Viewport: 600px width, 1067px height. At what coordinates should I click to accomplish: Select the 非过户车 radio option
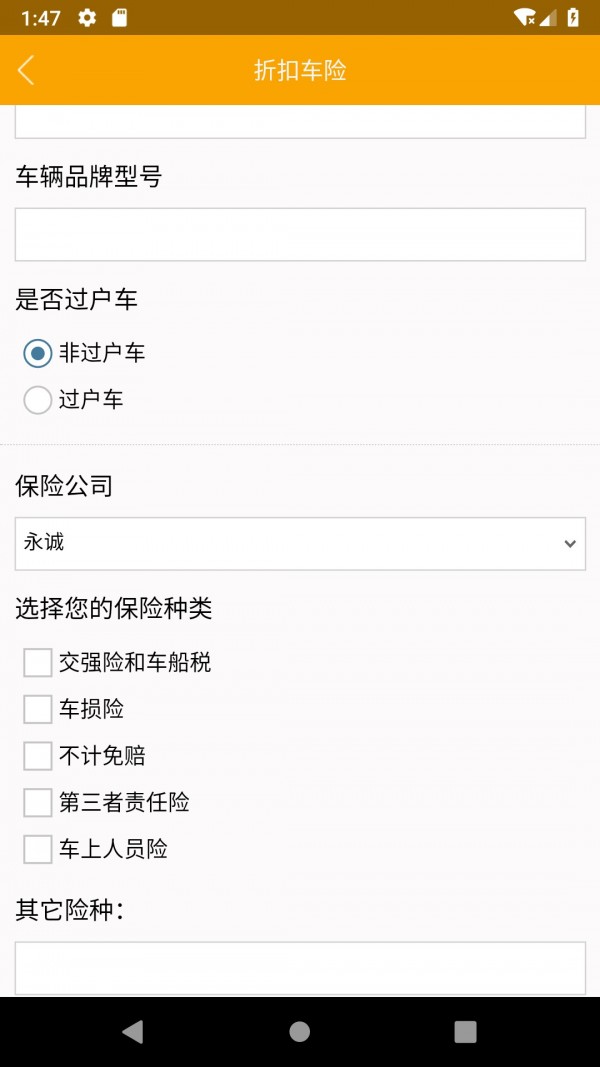[37, 352]
